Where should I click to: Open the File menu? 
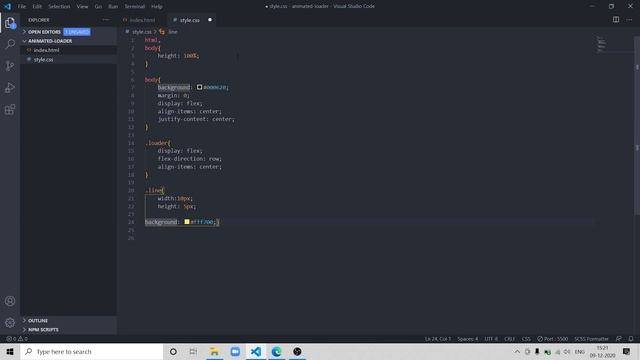click(22, 6)
